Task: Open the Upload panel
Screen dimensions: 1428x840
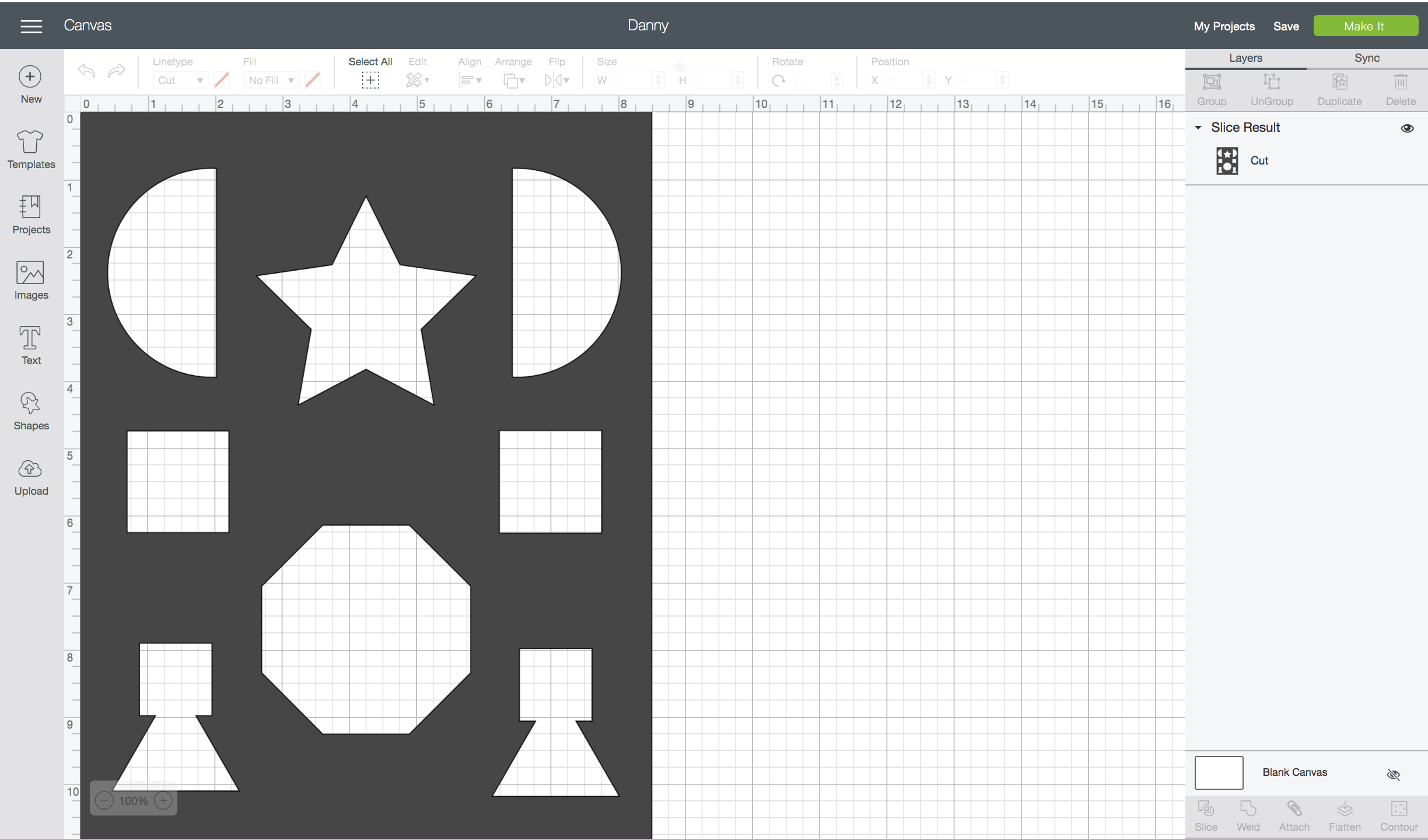Action: click(x=31, y=476)
